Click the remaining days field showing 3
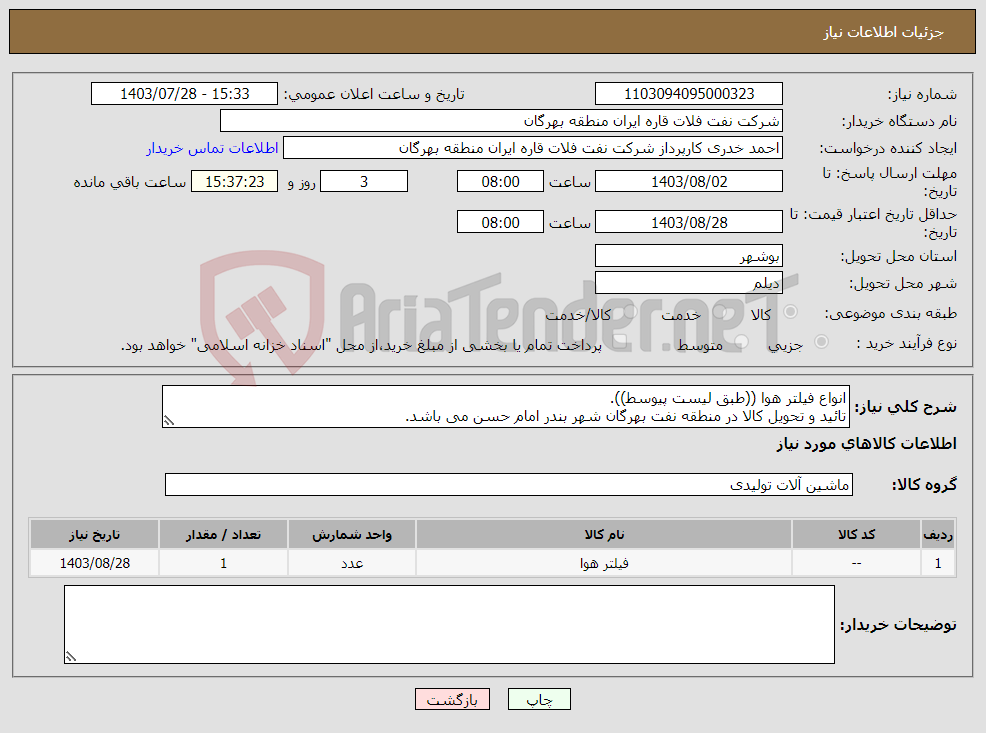Screen dimensions: 986x733 point(363,182)
